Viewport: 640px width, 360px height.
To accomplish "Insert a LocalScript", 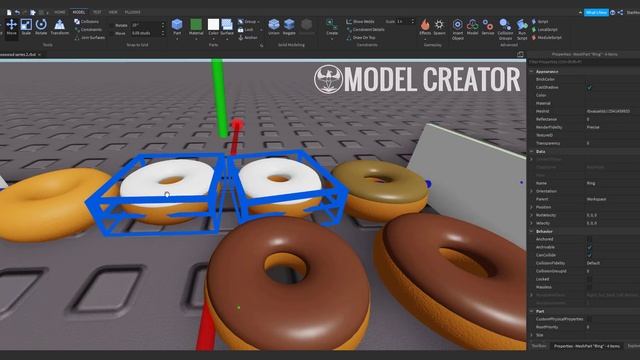I will coord(544,29).
